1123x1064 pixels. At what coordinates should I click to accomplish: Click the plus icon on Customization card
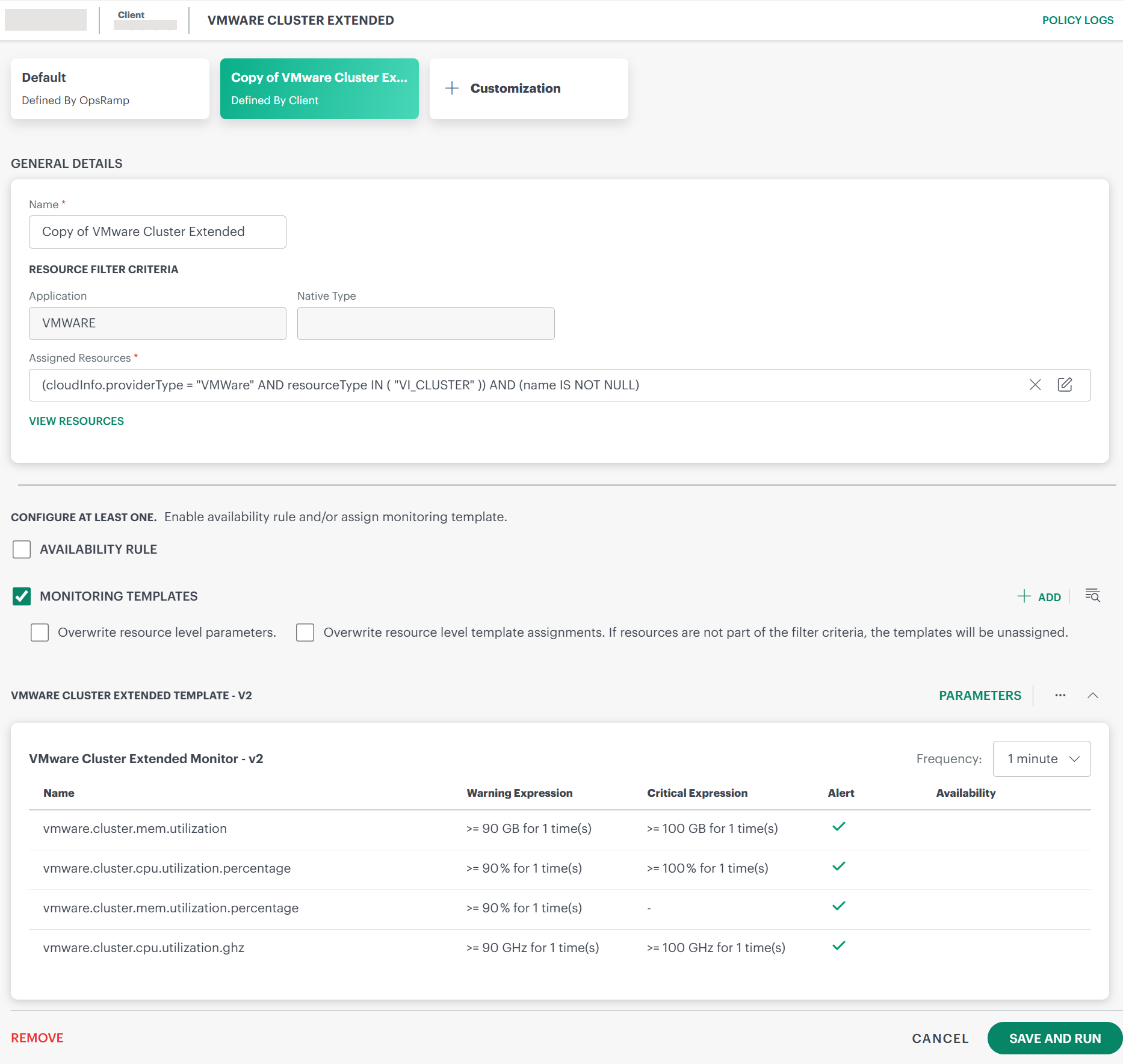click(x=452, y=88)
